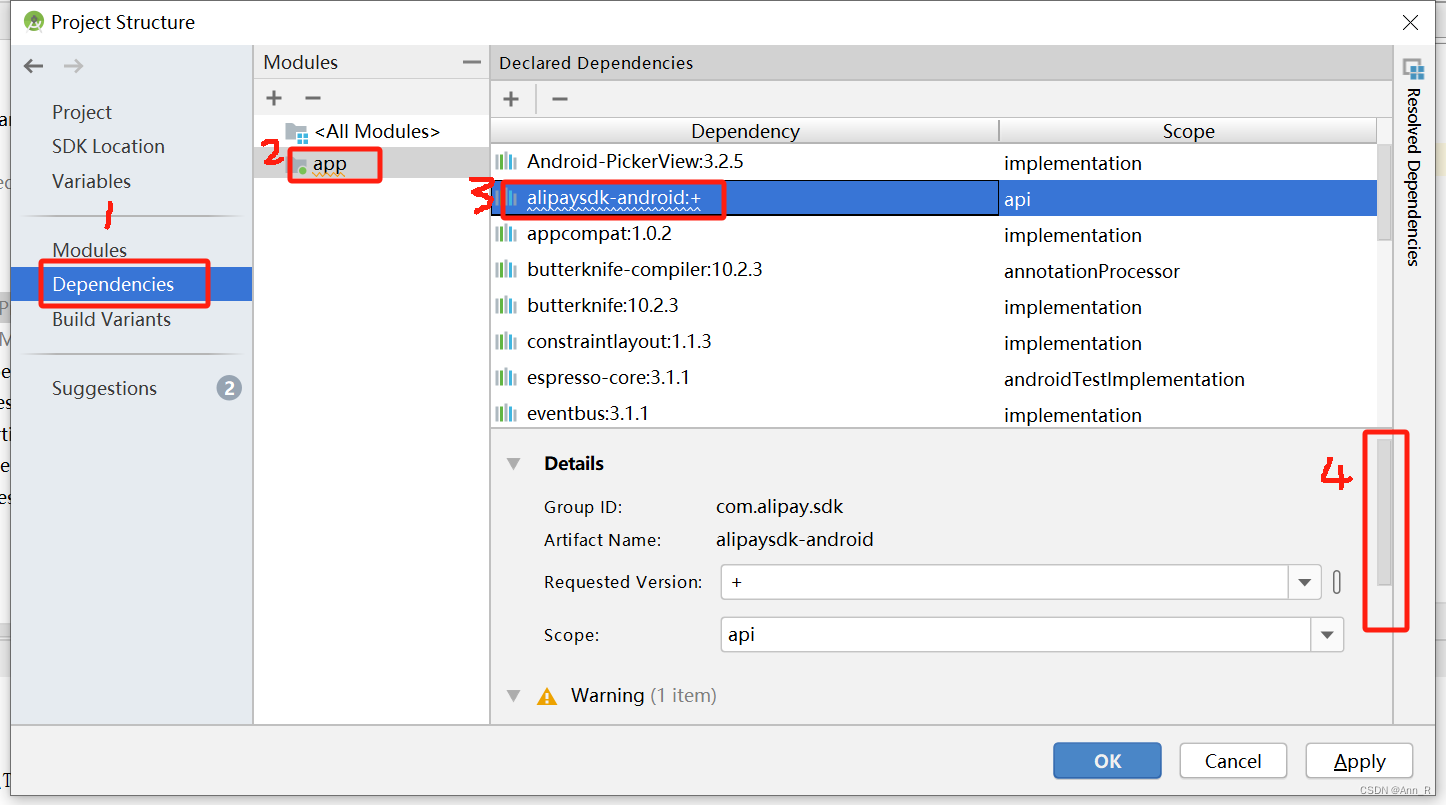This screenshot has width=1446, height=805.
Task: Remove selected dependency with minus icon
Action: pos(560,98)
